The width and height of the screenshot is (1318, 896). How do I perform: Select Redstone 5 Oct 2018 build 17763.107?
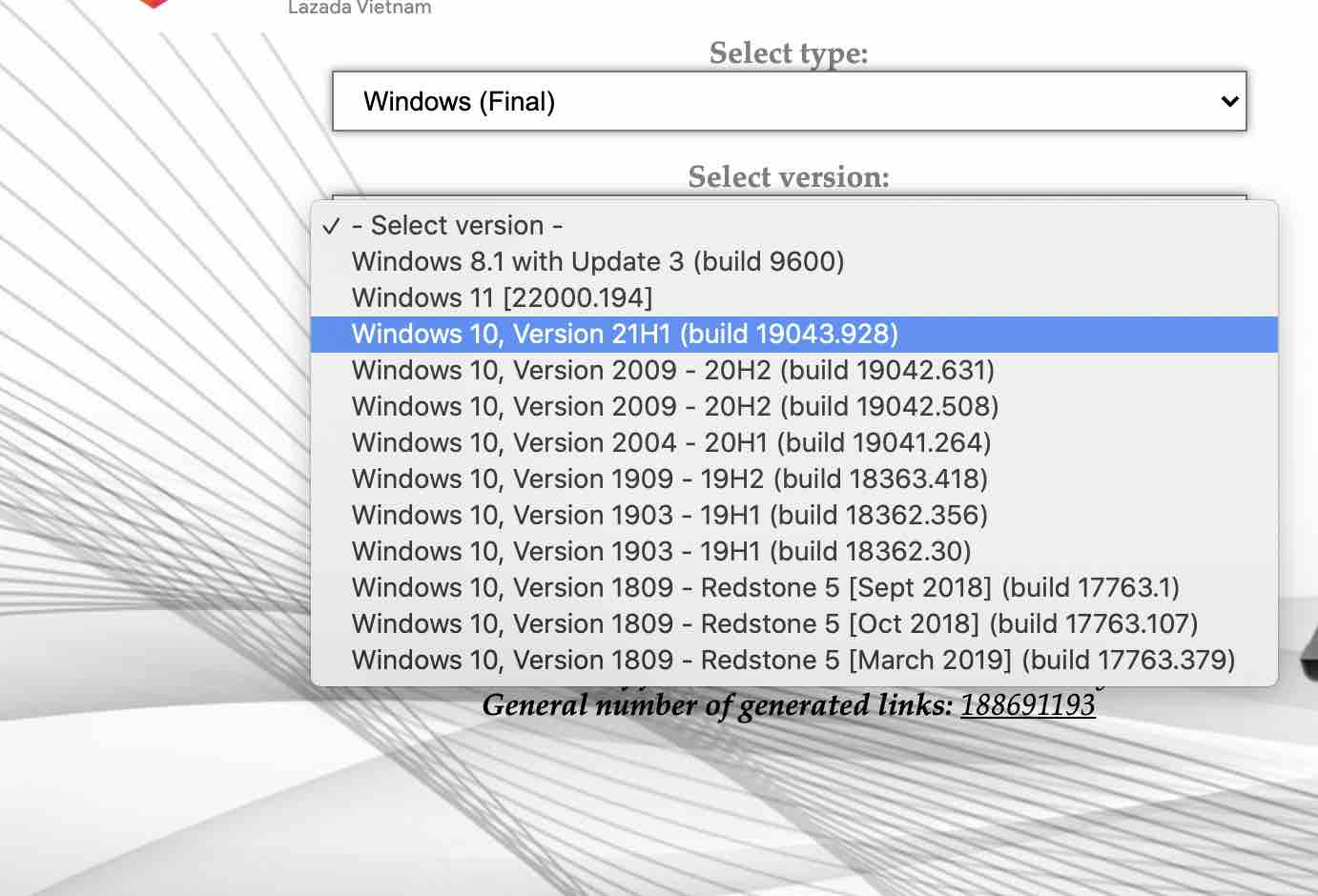pos(774,624)
